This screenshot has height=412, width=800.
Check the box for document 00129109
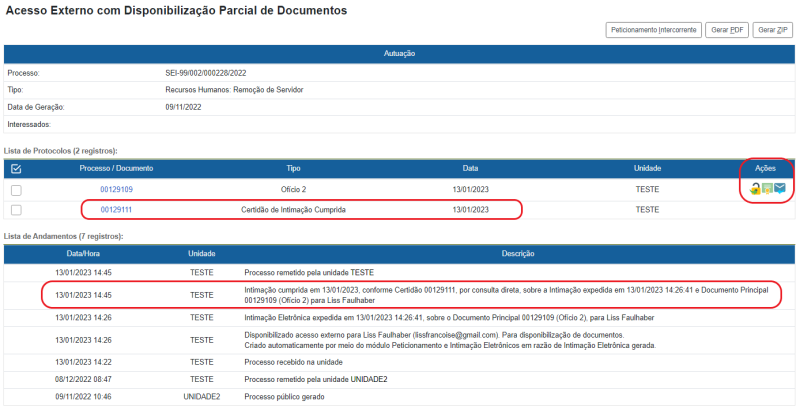click(16, 189)
